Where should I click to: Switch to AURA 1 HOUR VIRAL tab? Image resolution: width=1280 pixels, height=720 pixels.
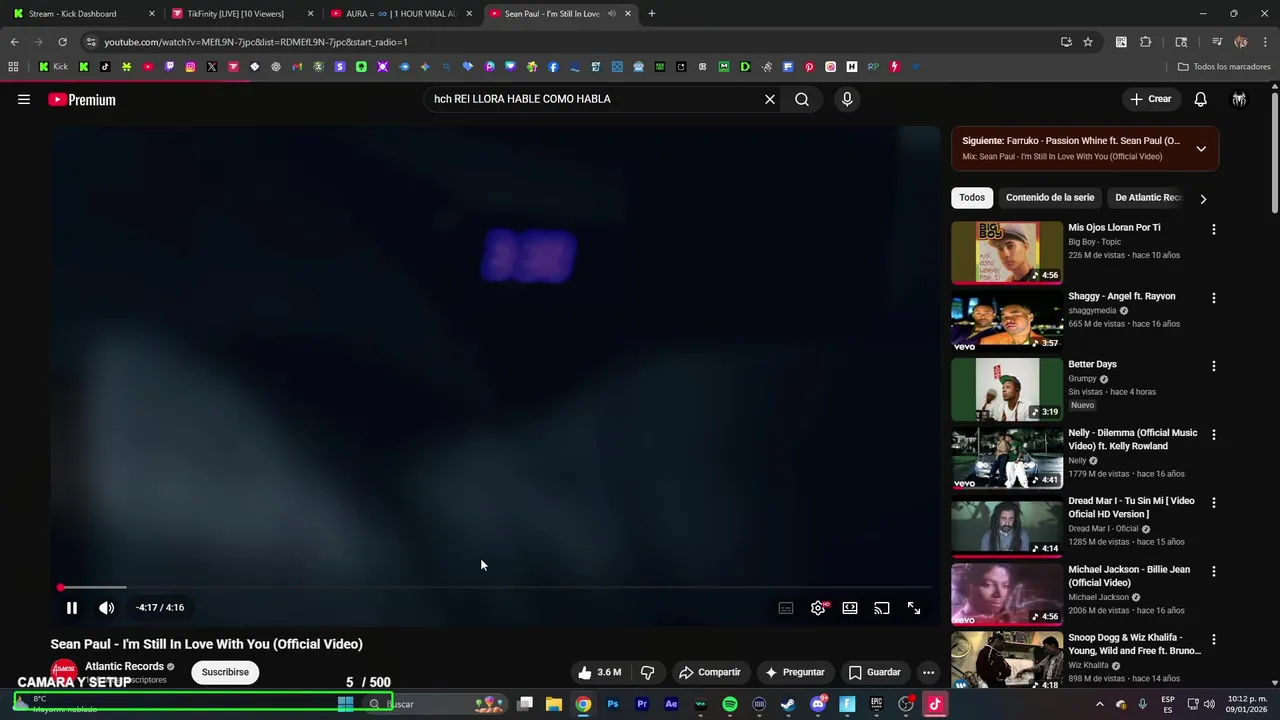(x=401, y=14)
